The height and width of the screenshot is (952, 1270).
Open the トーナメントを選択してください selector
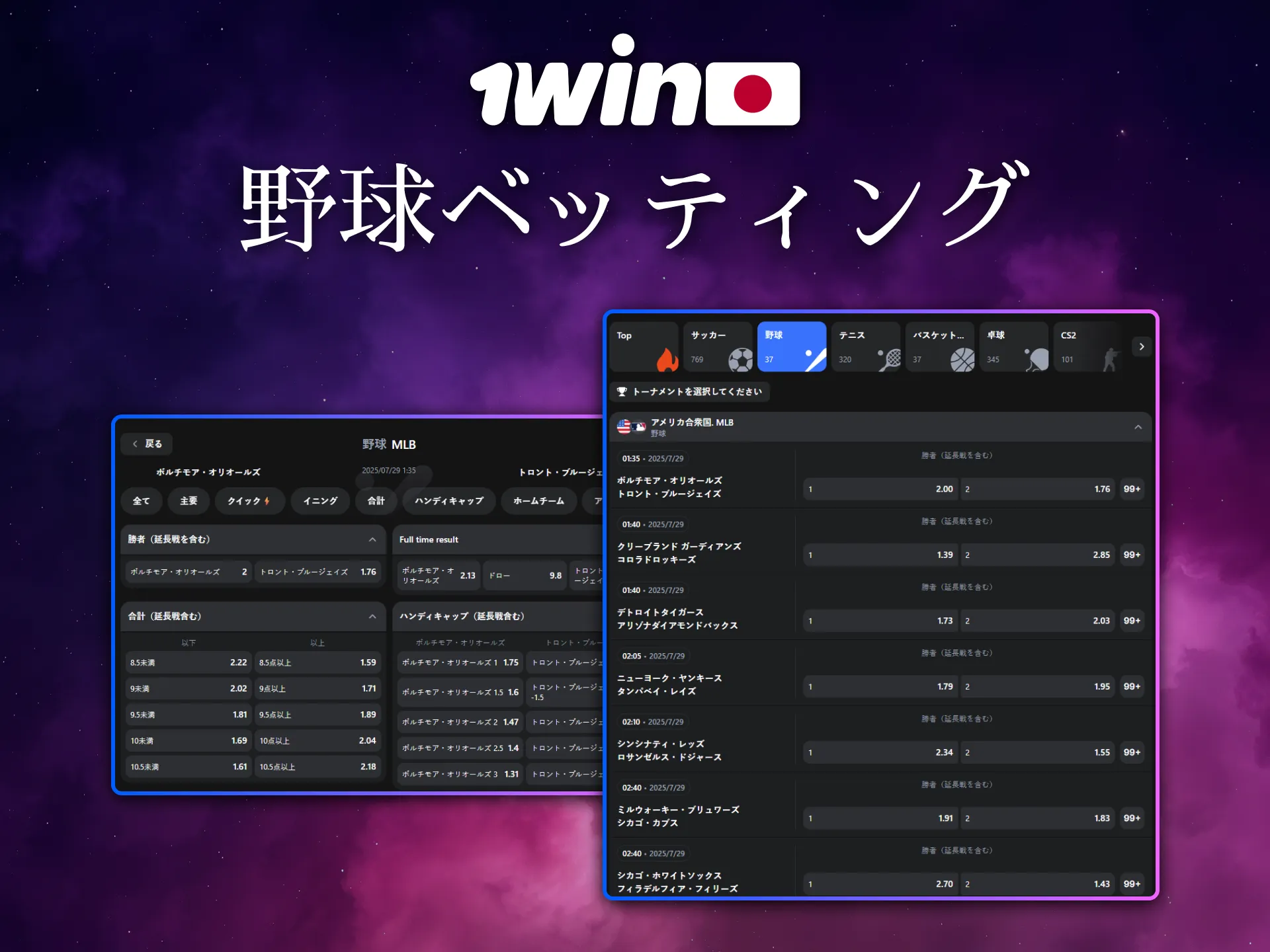click(x=689, y=391)
